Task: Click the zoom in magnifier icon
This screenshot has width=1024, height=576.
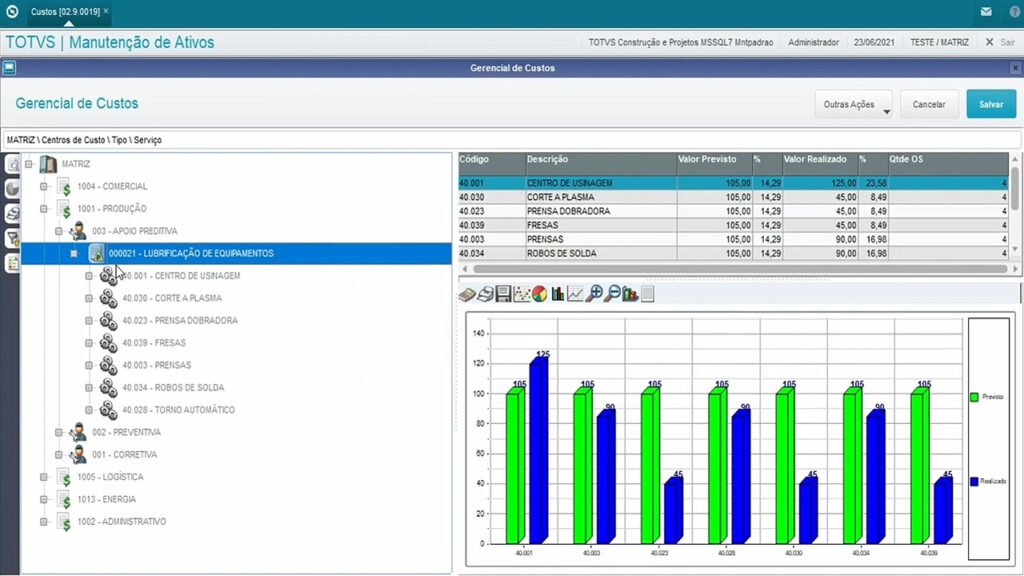Action: (x=594, y=295)
